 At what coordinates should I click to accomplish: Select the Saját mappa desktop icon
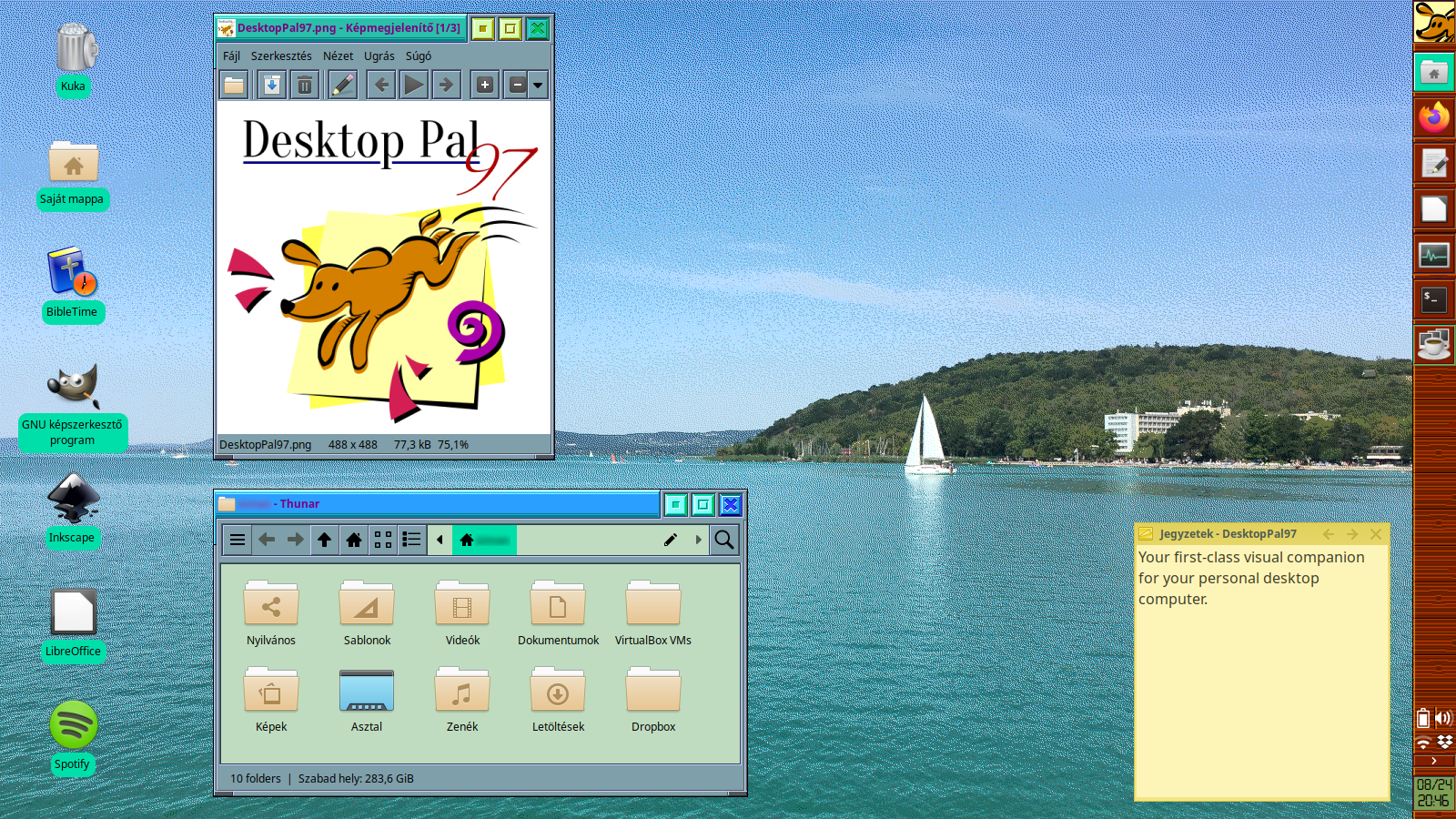73,175
